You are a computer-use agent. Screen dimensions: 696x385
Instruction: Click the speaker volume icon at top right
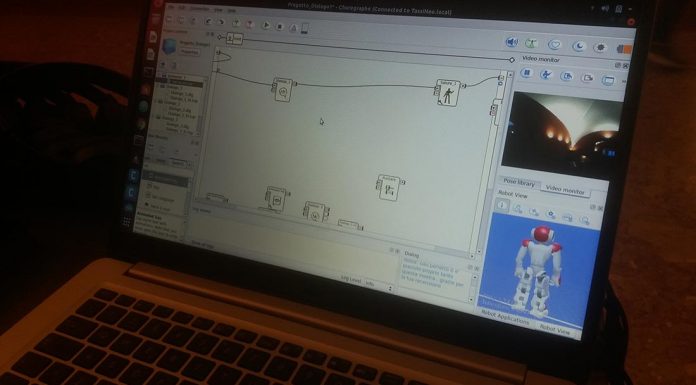512,42
